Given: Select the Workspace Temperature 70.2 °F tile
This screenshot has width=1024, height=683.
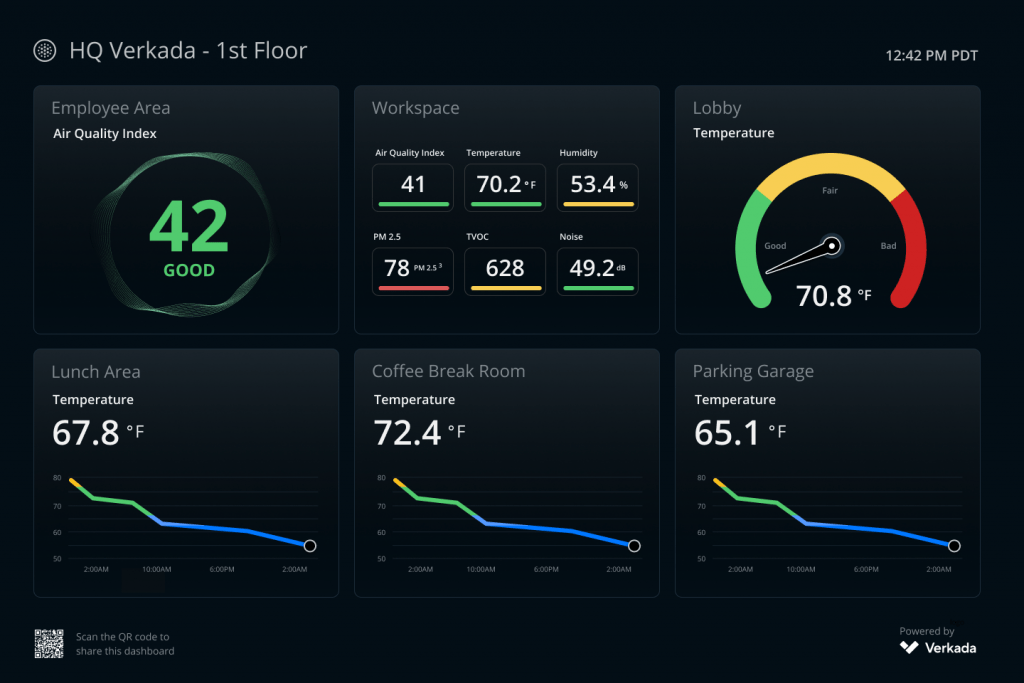Looking at the screenshot, I should coord(505,187).
